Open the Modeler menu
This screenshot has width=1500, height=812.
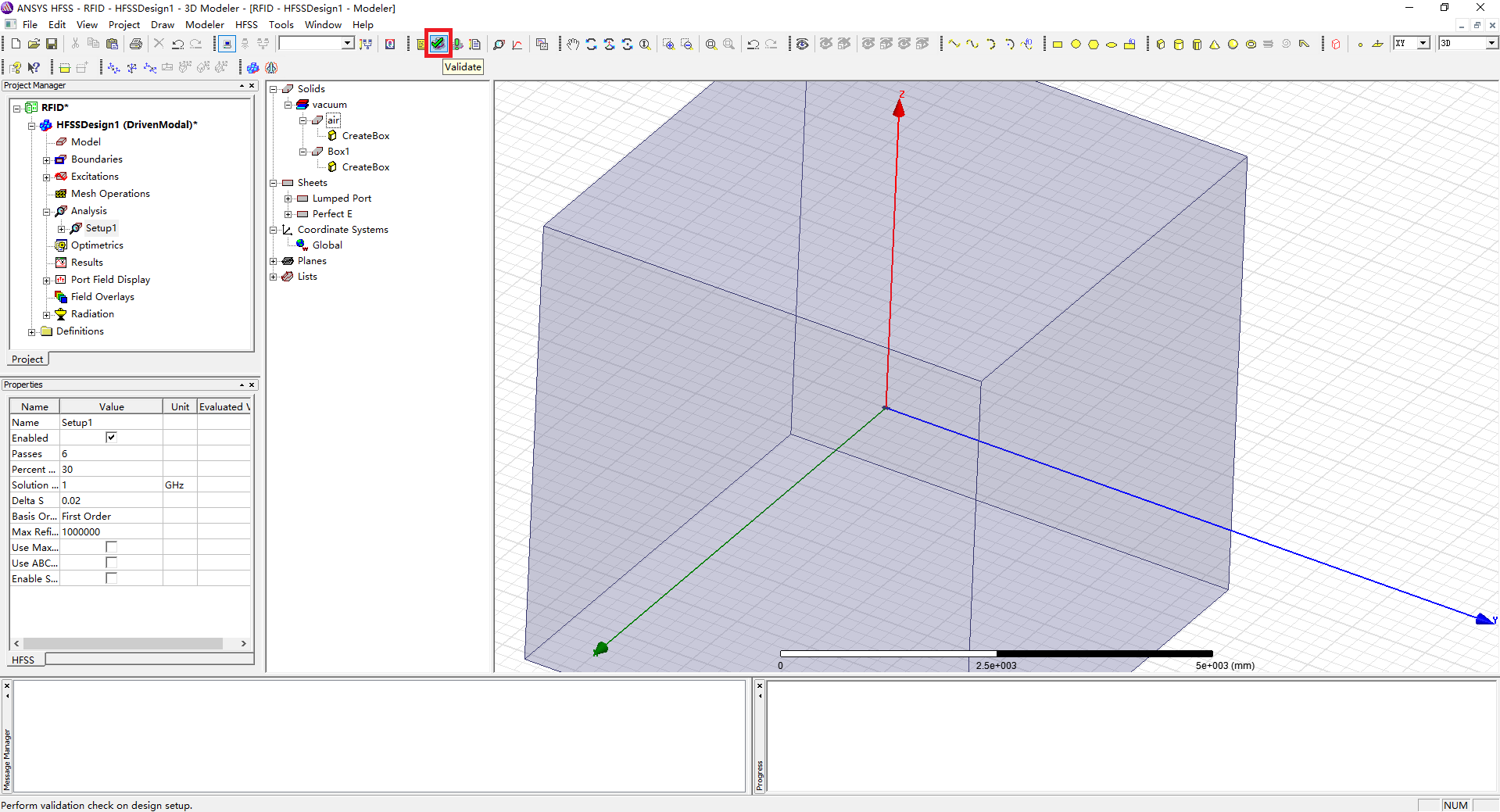tap(204, 24)
